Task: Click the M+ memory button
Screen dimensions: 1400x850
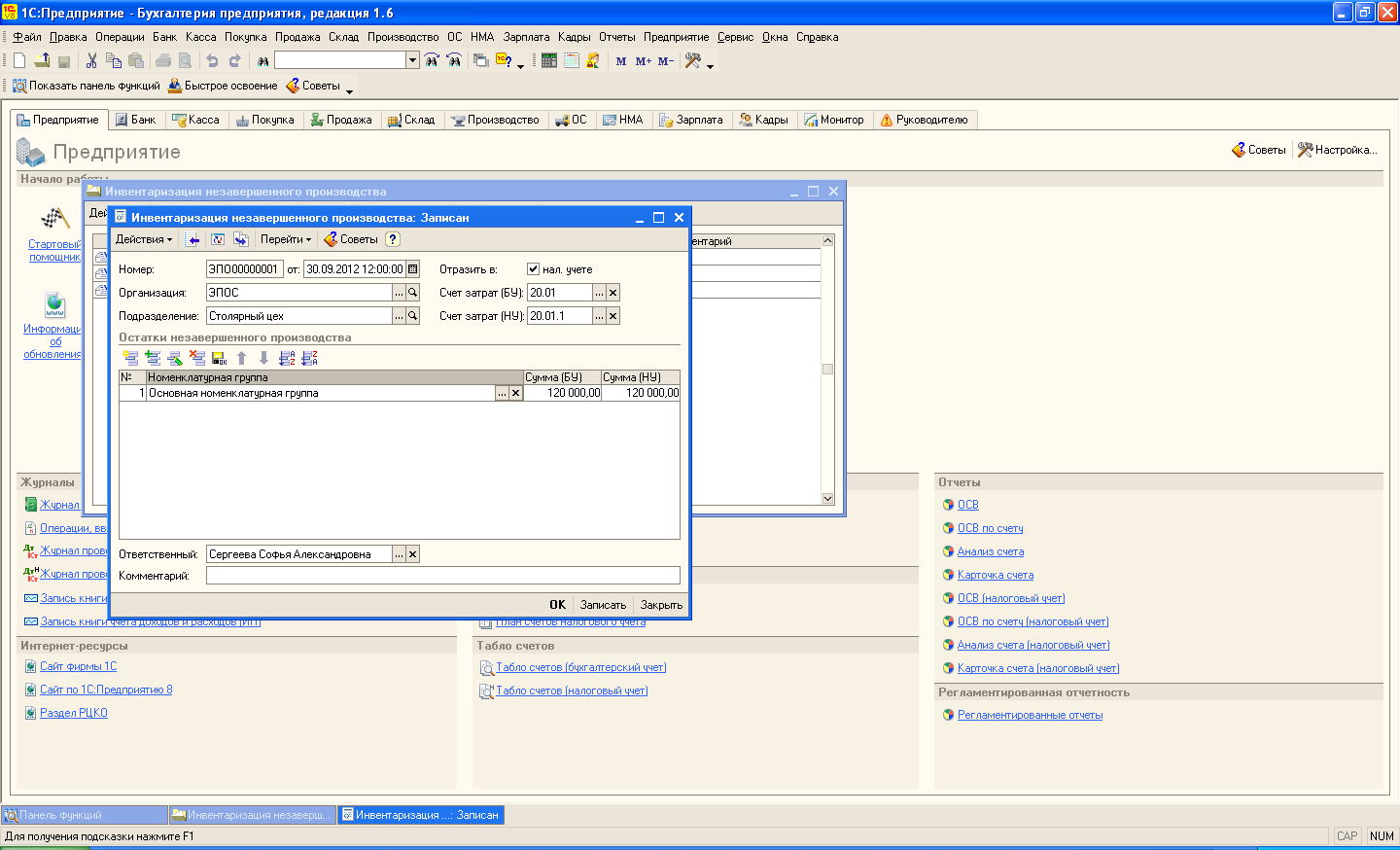Action: tap(644, 60)
